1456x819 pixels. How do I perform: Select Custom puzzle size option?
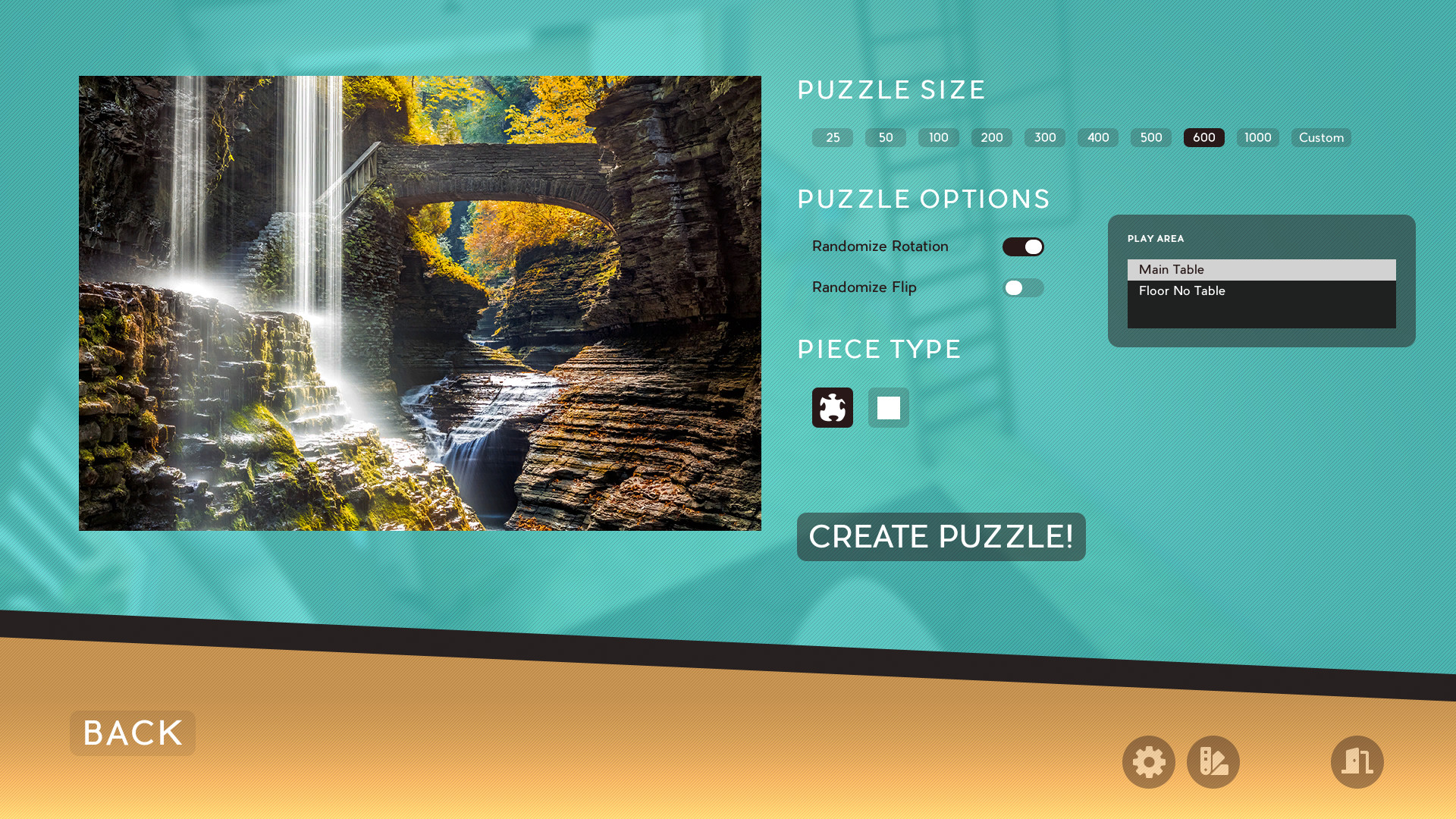[x=1321, y=137]
